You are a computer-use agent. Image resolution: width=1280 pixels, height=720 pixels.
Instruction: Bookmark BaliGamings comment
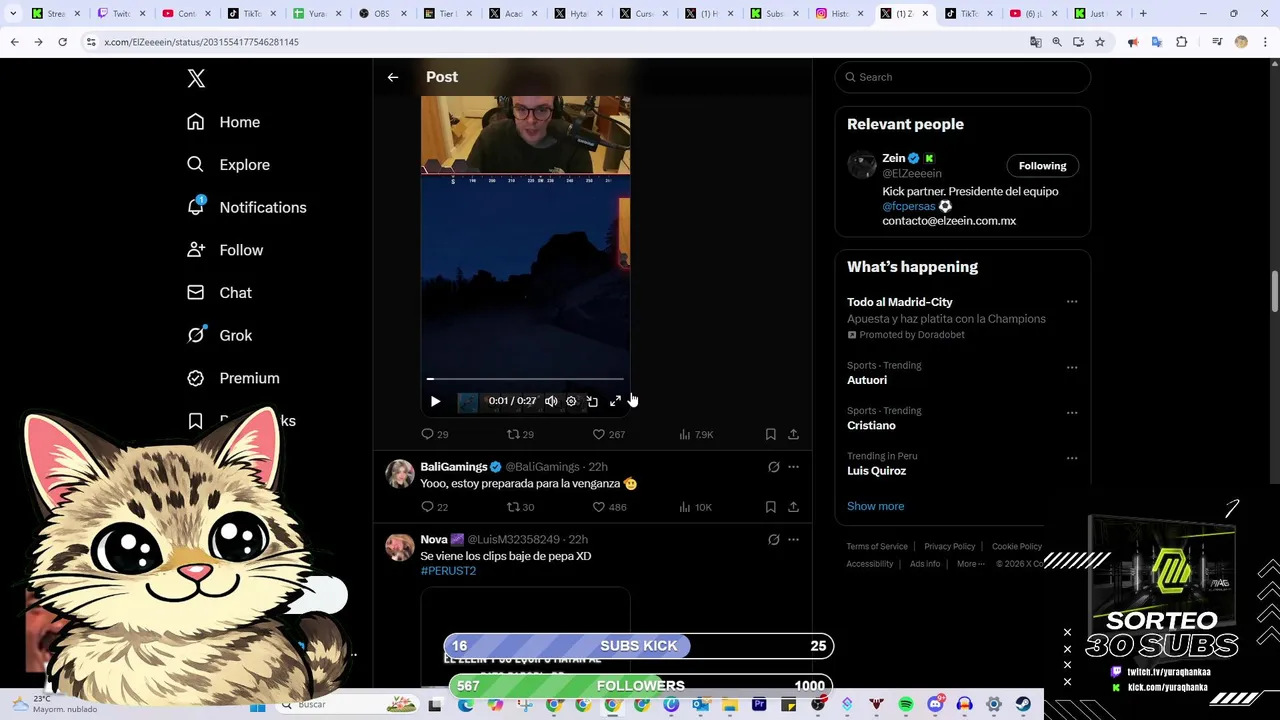[770, 507]
